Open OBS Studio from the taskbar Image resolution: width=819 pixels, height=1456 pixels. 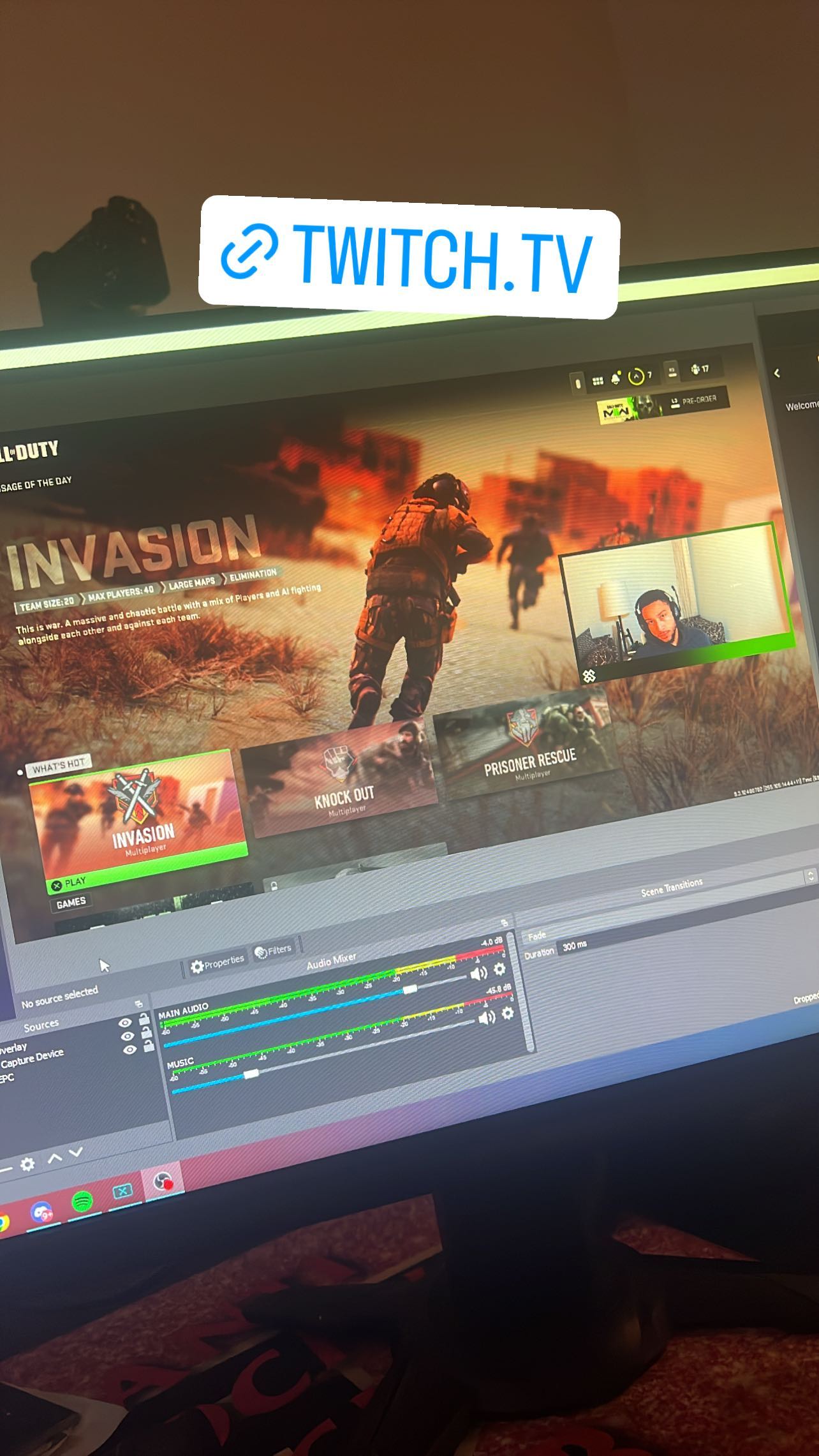pos(162,1182)
